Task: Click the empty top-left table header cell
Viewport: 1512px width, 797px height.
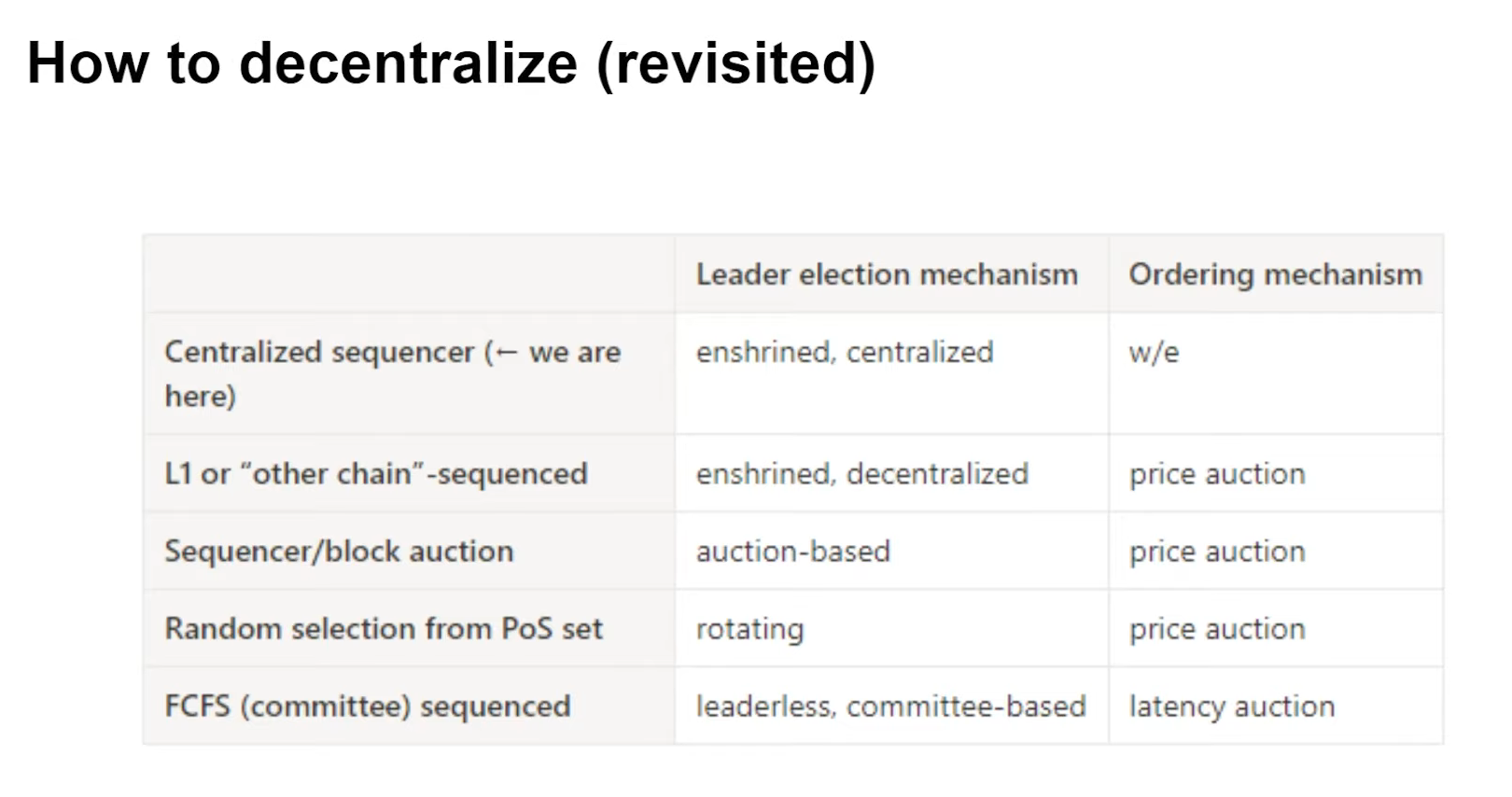Action: point(409,274)
